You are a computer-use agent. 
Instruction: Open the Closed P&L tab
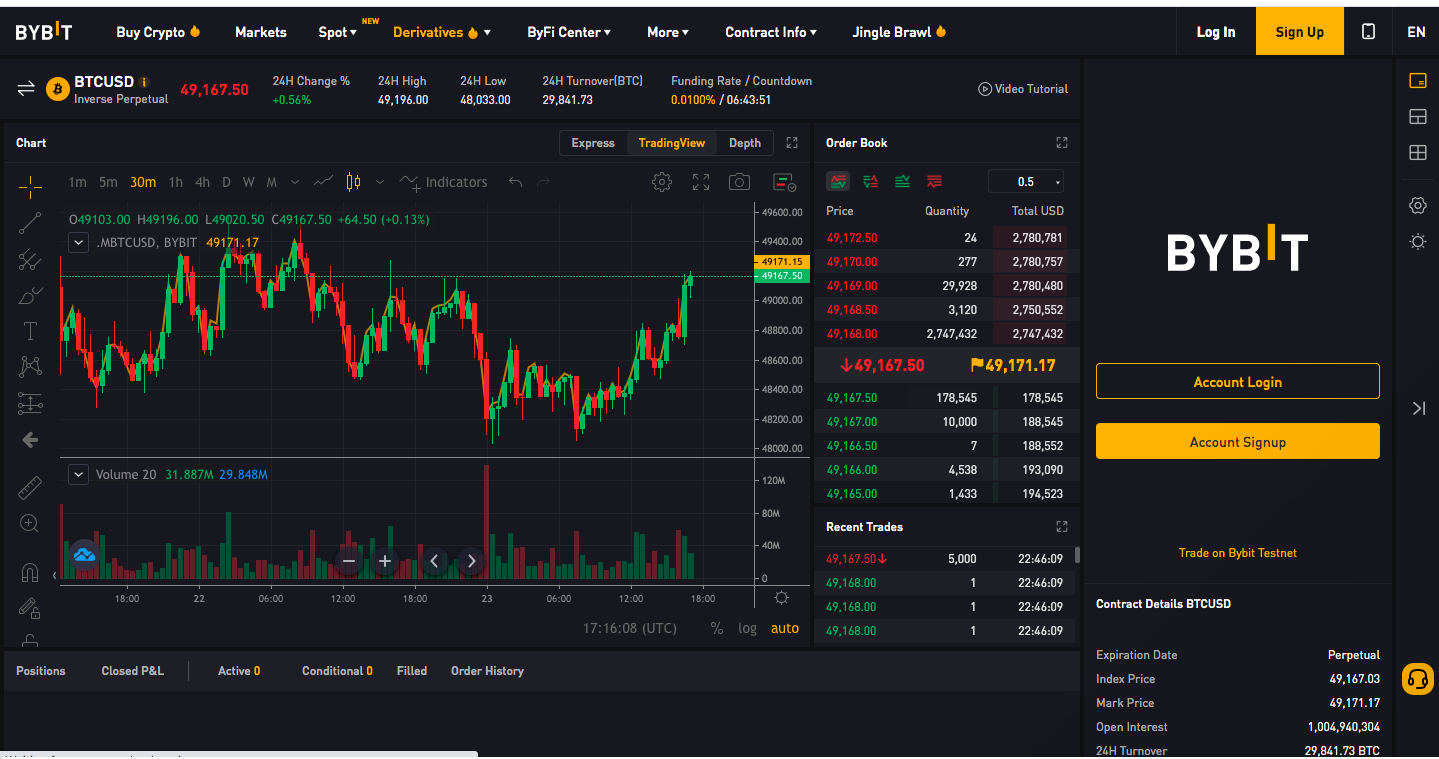click(132, 671)
